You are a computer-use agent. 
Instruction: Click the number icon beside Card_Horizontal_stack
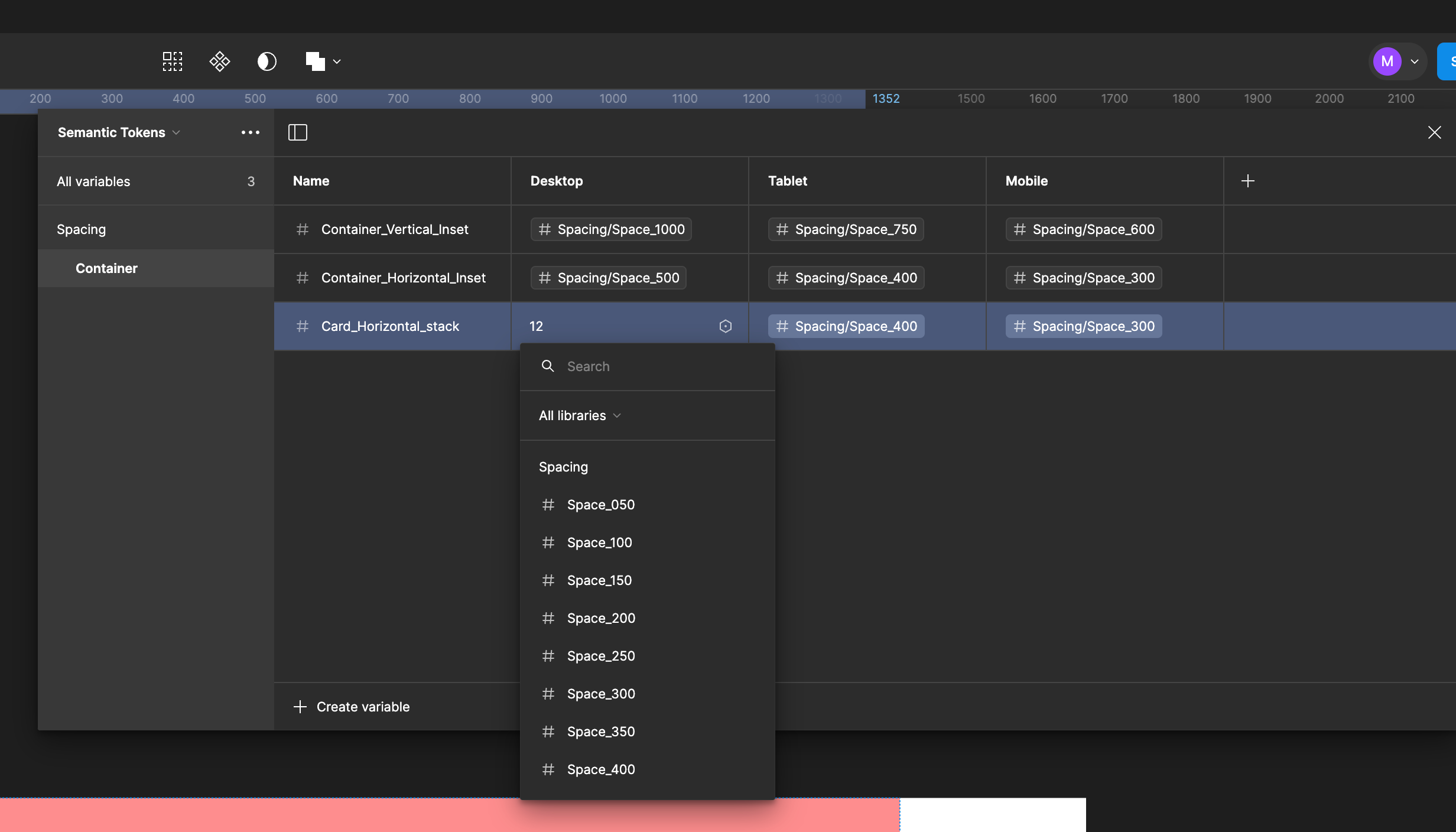click(303, 326)
